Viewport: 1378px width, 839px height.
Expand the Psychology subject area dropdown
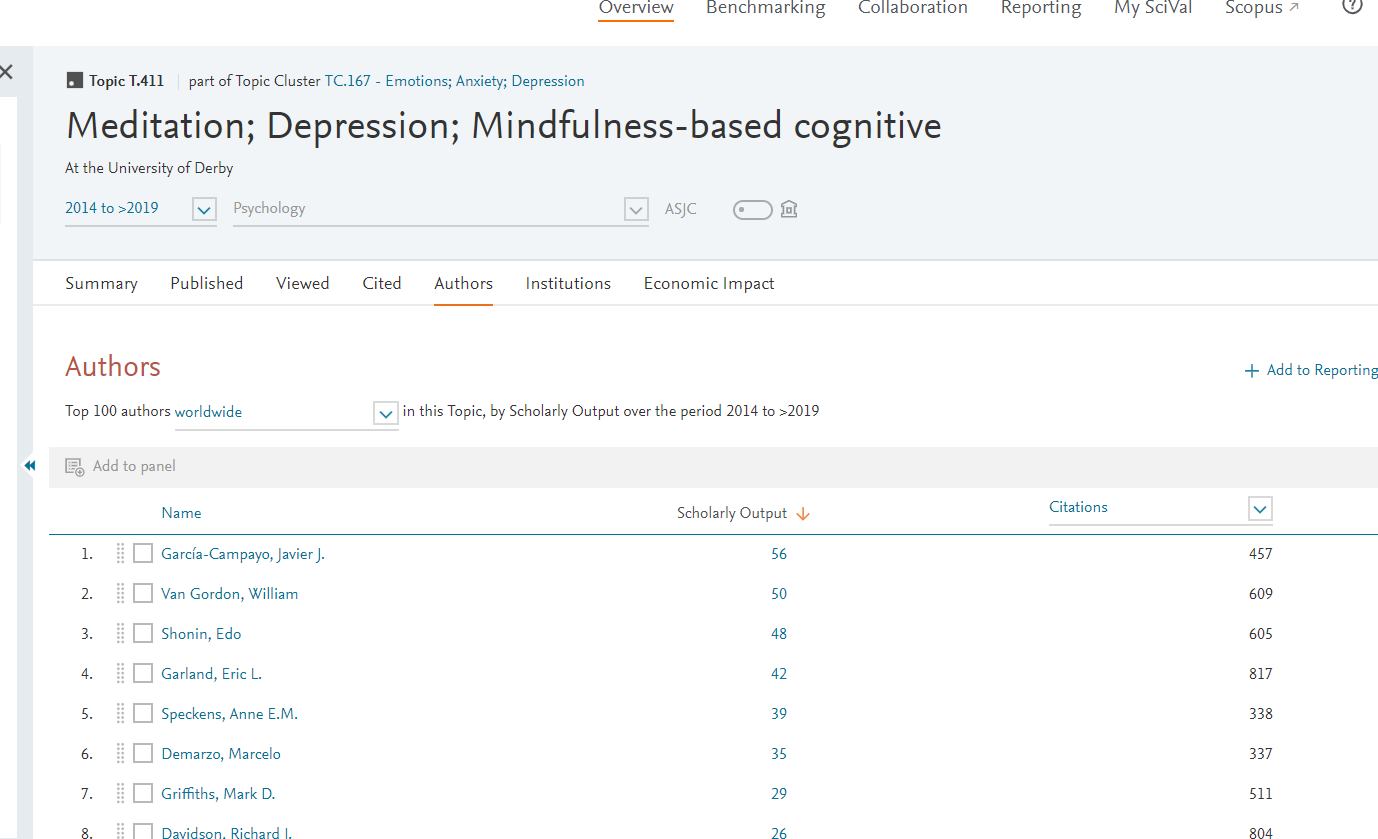[636, 210]
